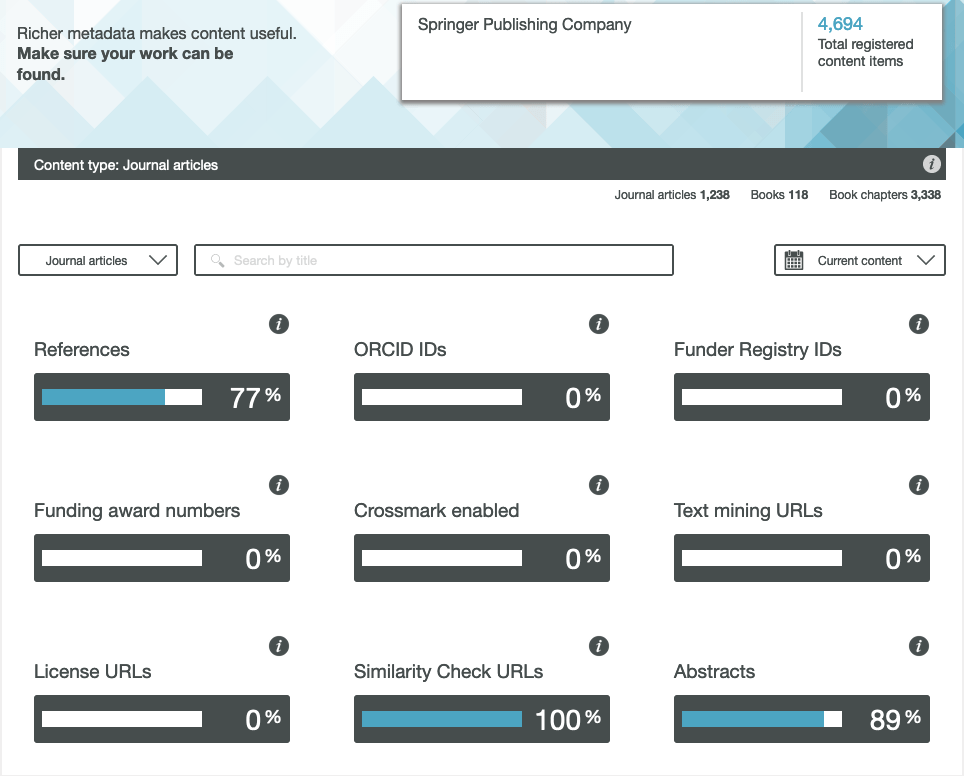Open the Current content period dropdown

(x=859, y=260)
